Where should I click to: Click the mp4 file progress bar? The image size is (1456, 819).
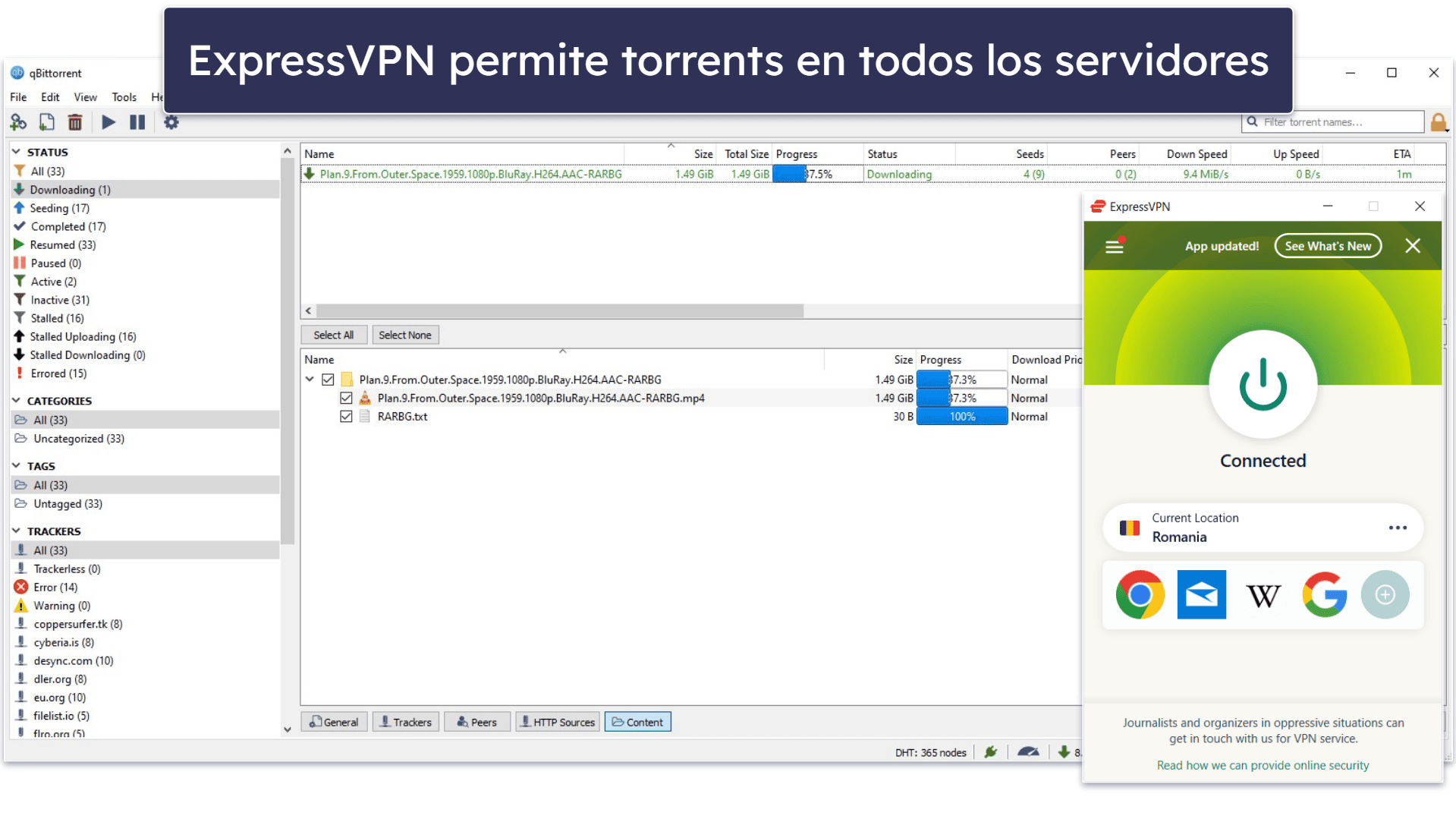tap(962, 398)
